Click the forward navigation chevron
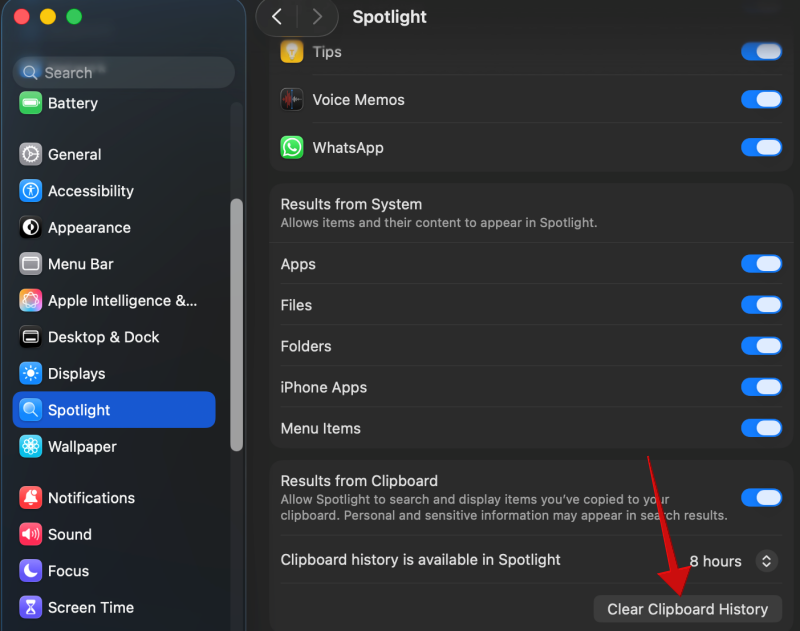 coord(315,17)
